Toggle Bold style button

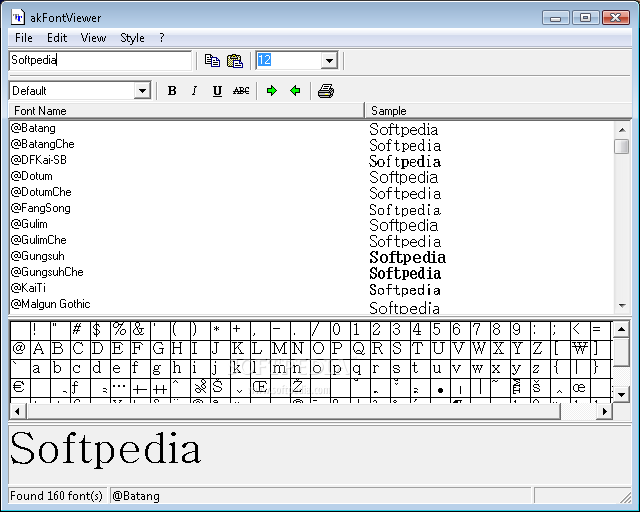point(172,91)
